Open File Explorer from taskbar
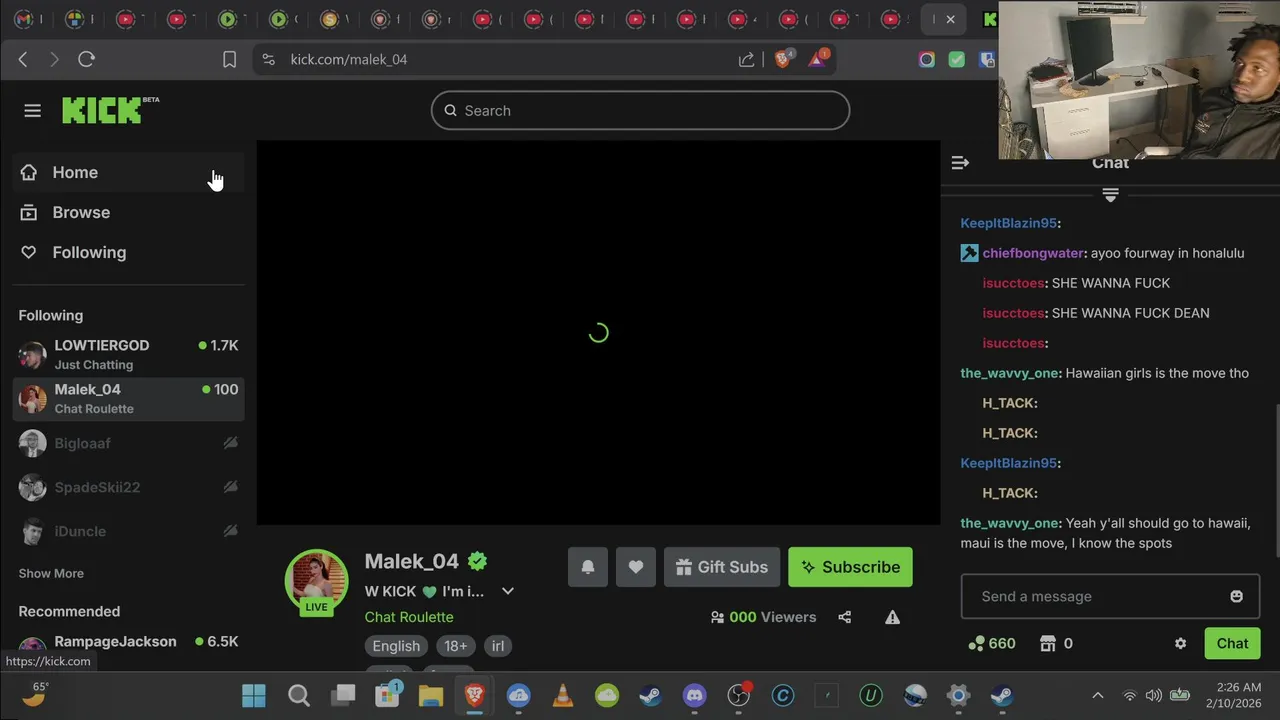Screen dimensions: 1280x720 click(x=431, y=695)
